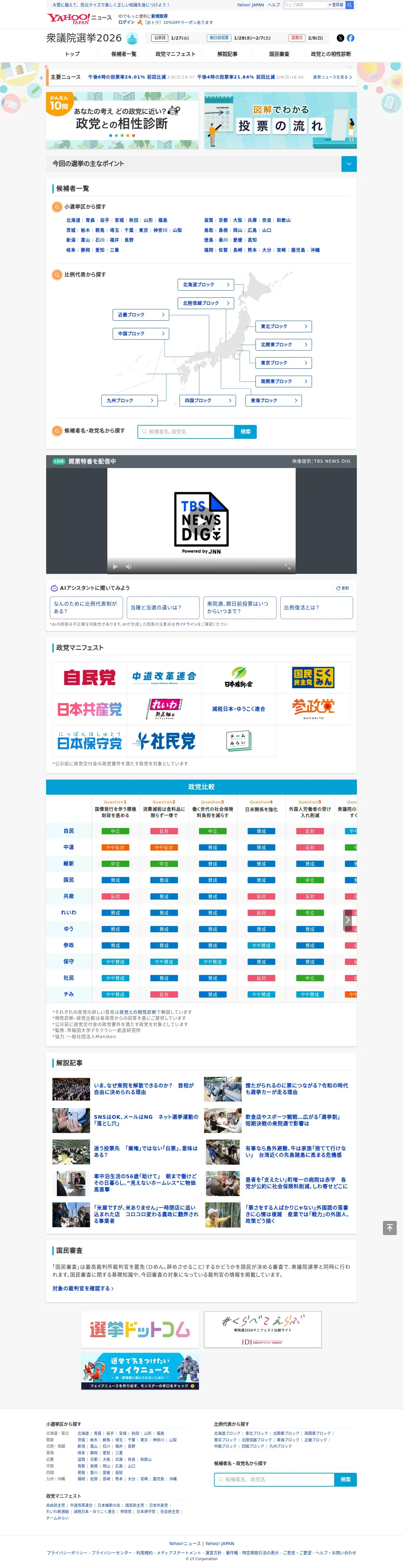
Task: Enter fullscreen on the live video
Action: point(287,567)
